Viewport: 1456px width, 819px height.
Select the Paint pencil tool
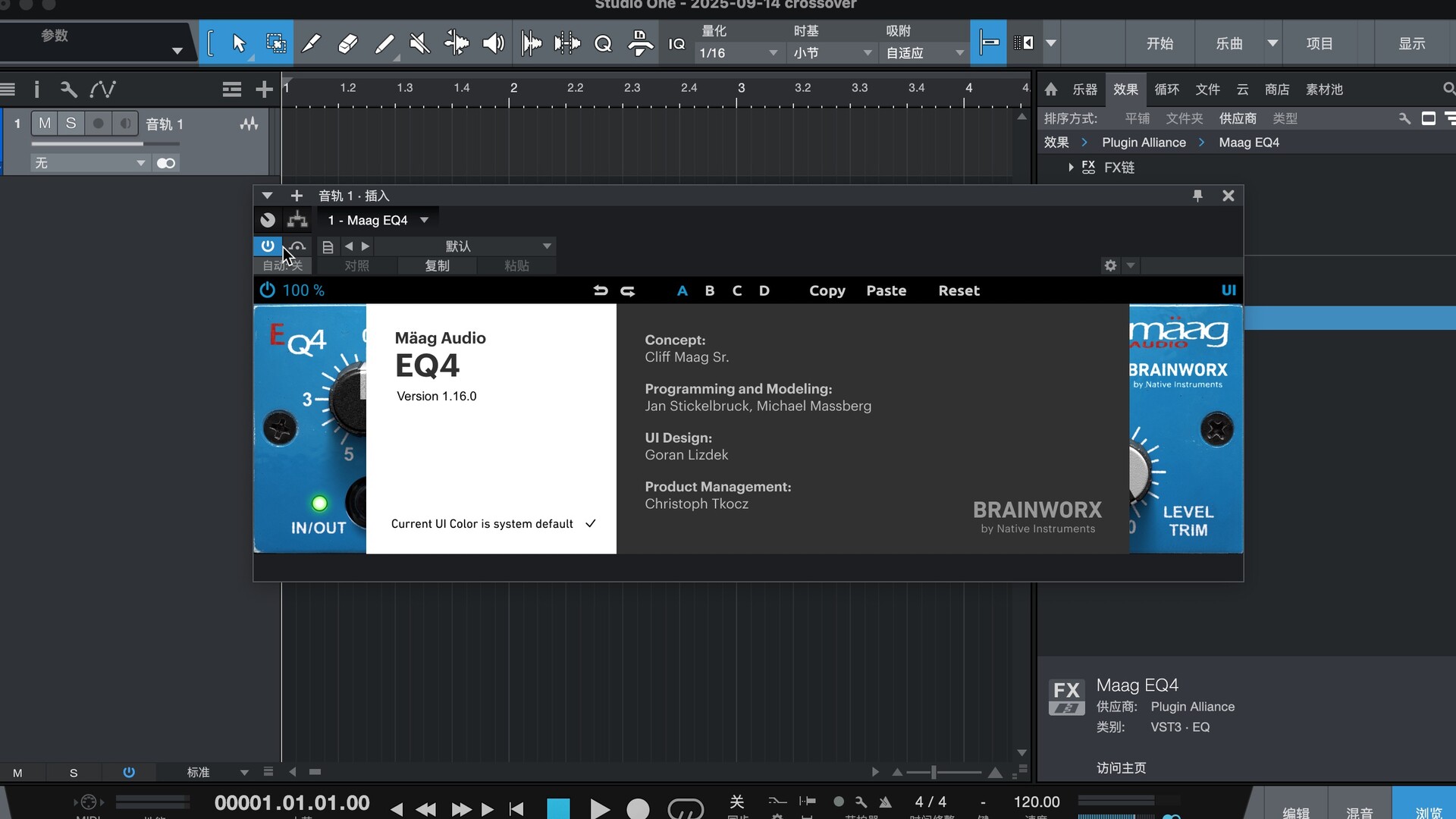coord(384,43)
